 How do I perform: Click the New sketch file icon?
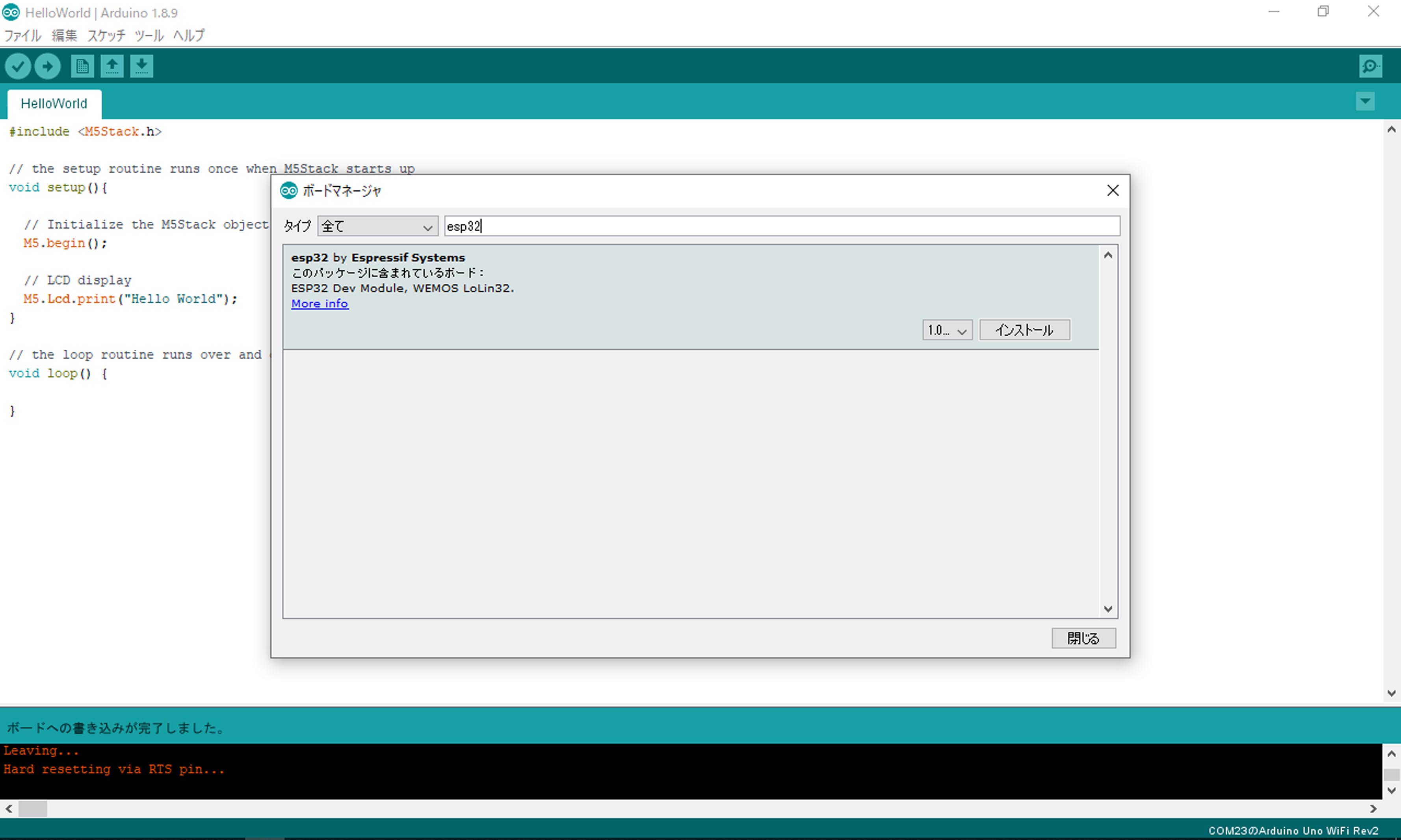click(x=82, y=66)
